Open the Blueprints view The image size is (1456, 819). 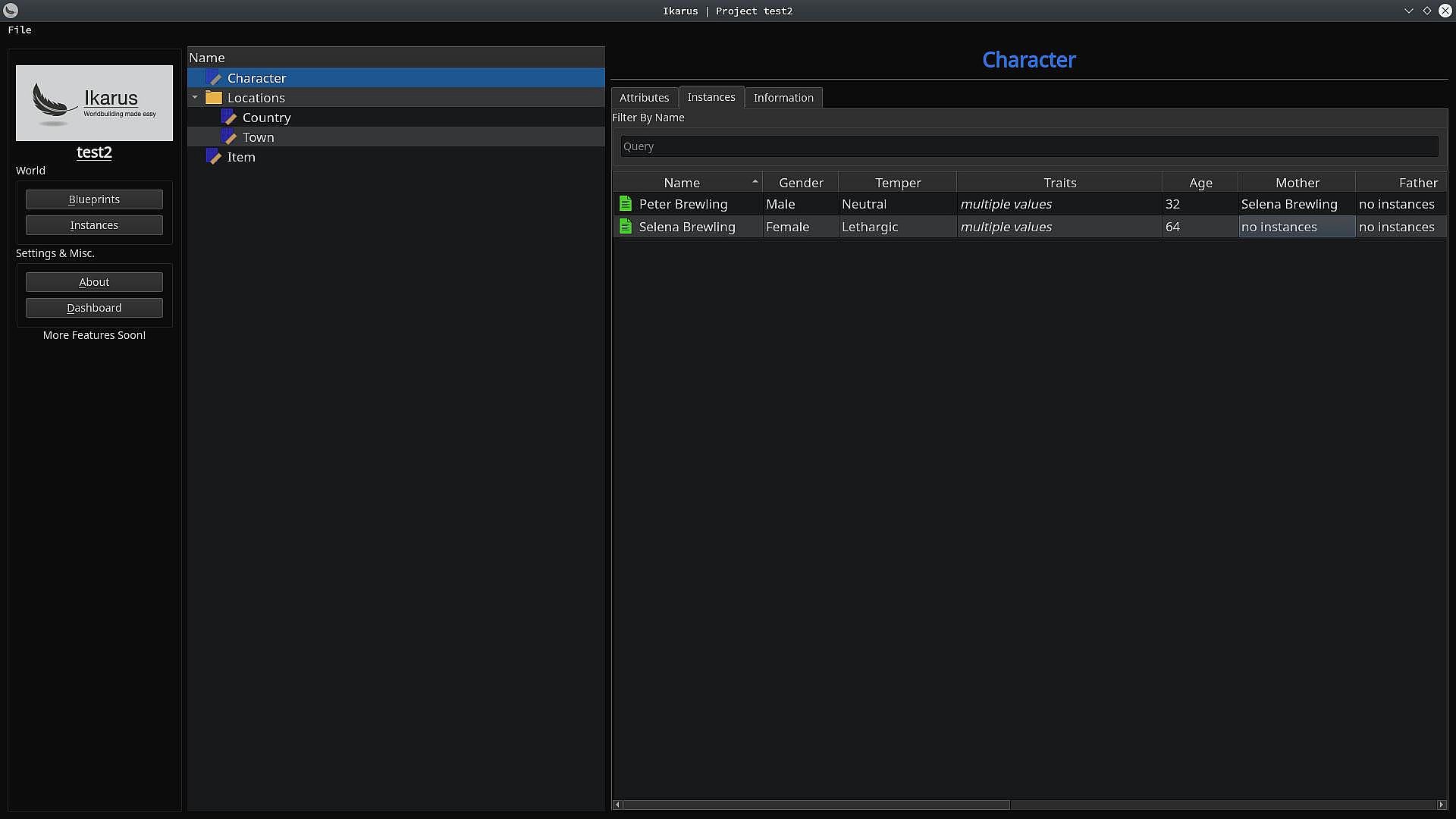94,199
